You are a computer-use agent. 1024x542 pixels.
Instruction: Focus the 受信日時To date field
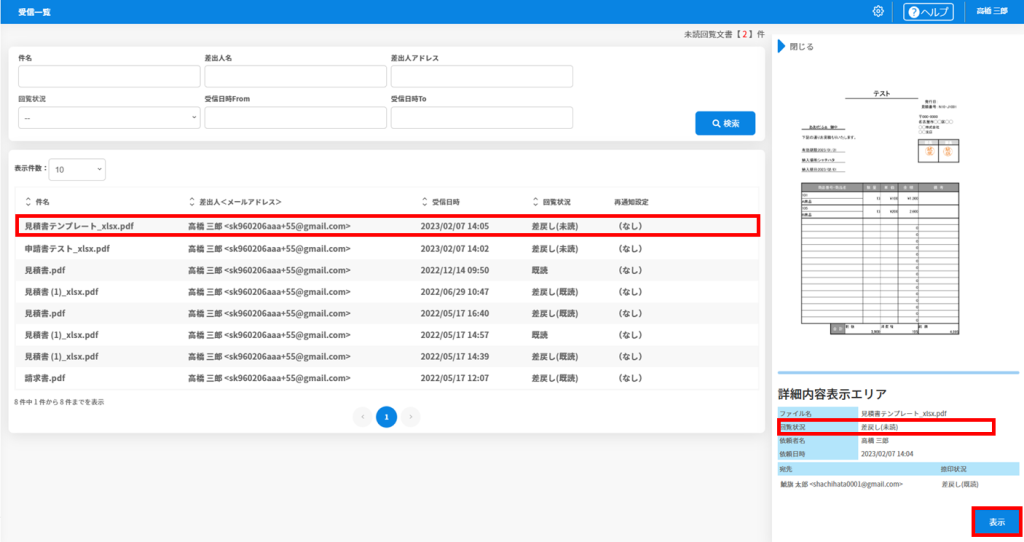(482, 118)
